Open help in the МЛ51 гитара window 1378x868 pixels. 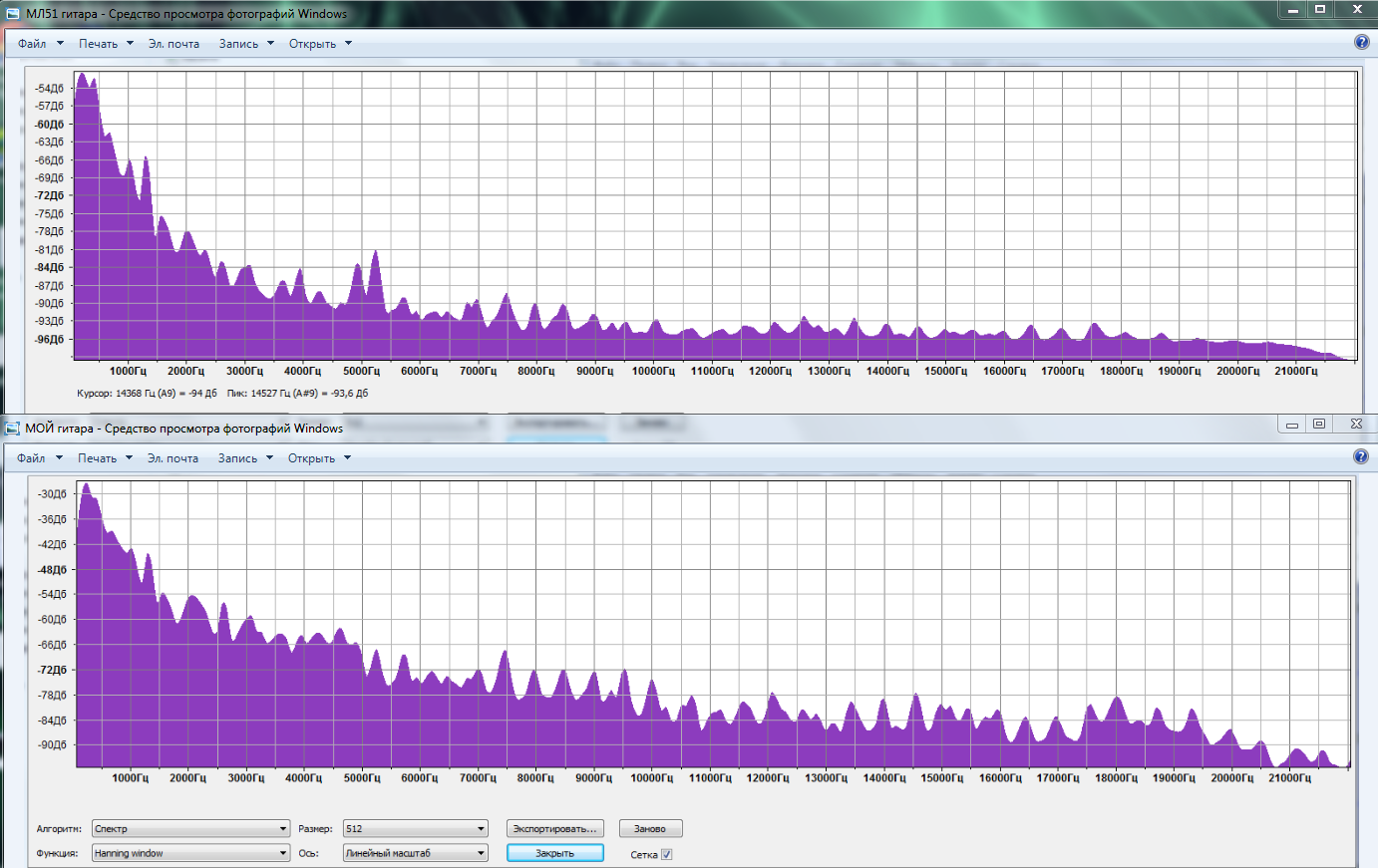pos(1362,42)
